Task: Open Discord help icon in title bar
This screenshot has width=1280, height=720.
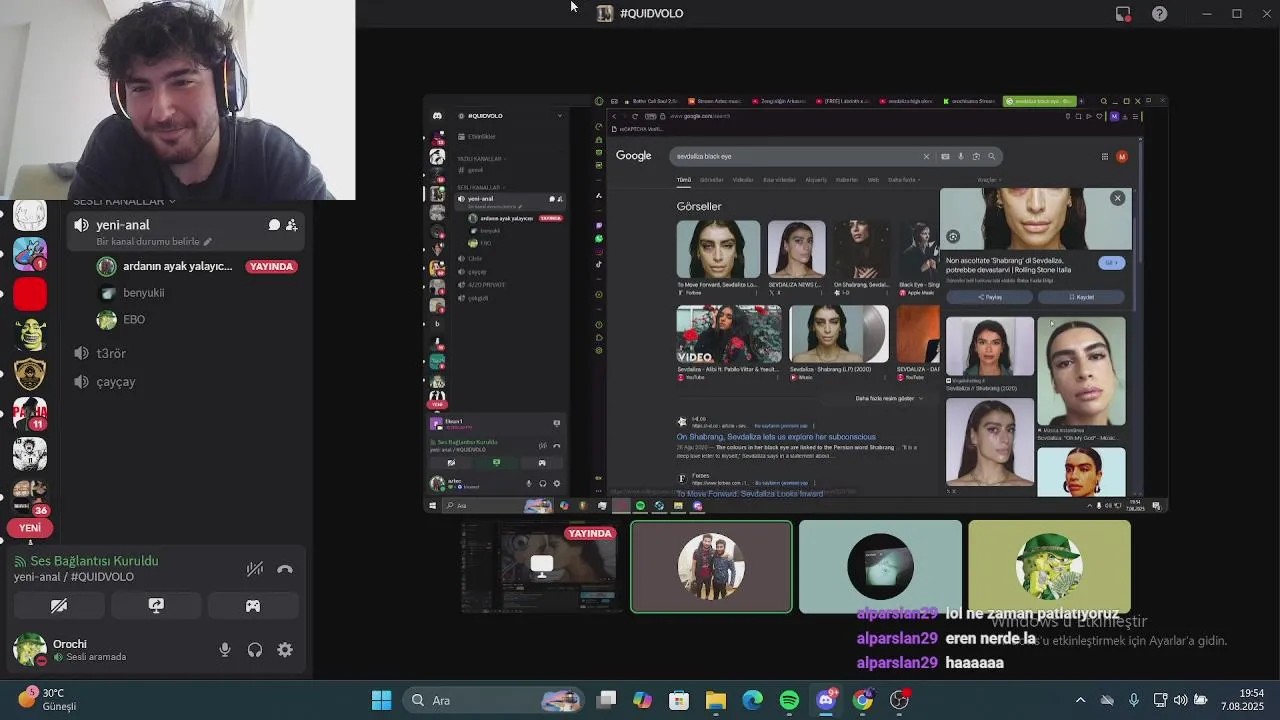Action: (1159, 14)
